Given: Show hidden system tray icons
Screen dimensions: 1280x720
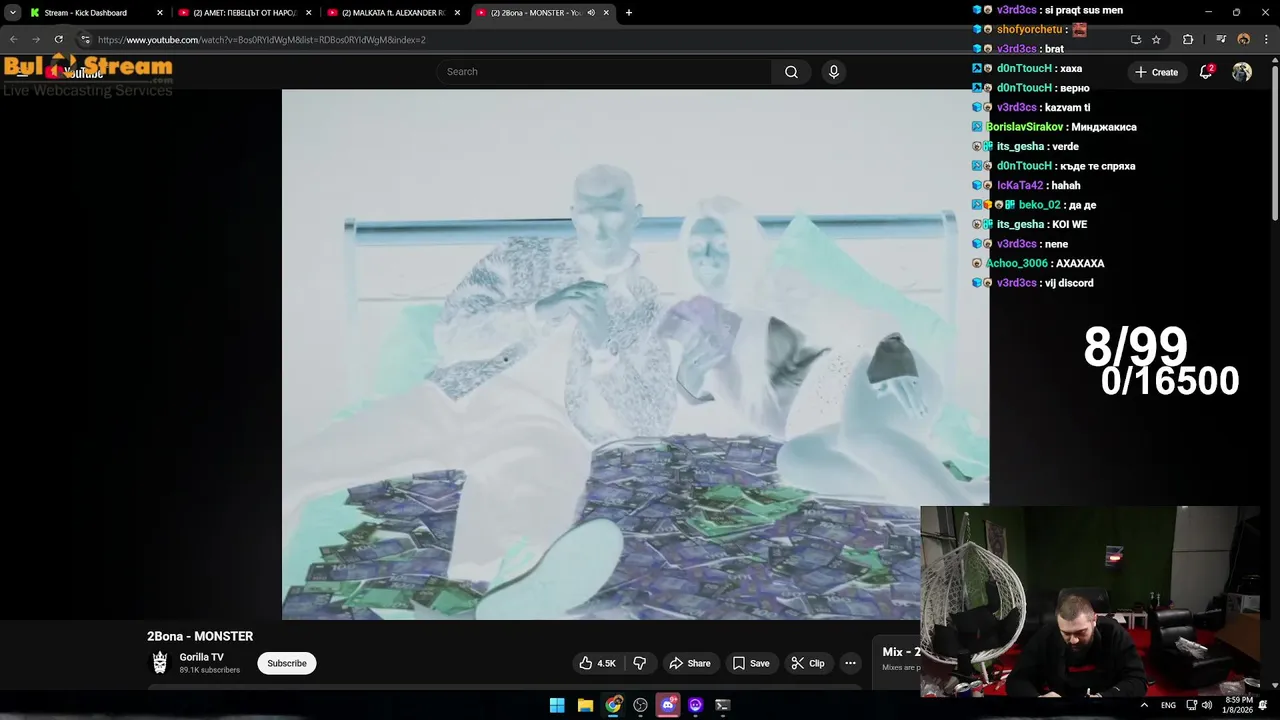Looking at the screenshot, I should point(1144,705).
